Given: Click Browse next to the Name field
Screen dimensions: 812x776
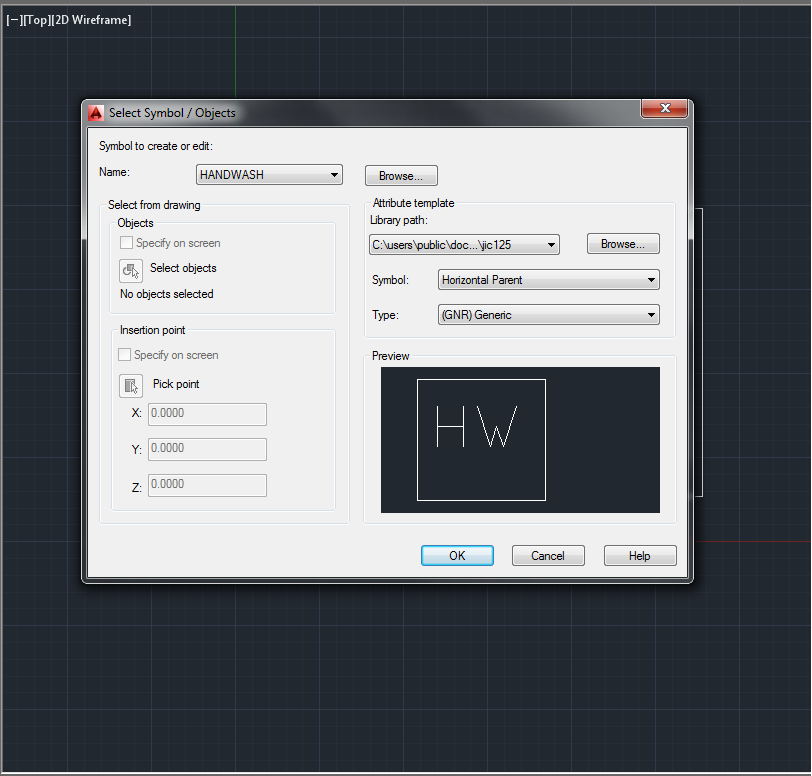Looking at the screenshot, I should click(401, 176).
